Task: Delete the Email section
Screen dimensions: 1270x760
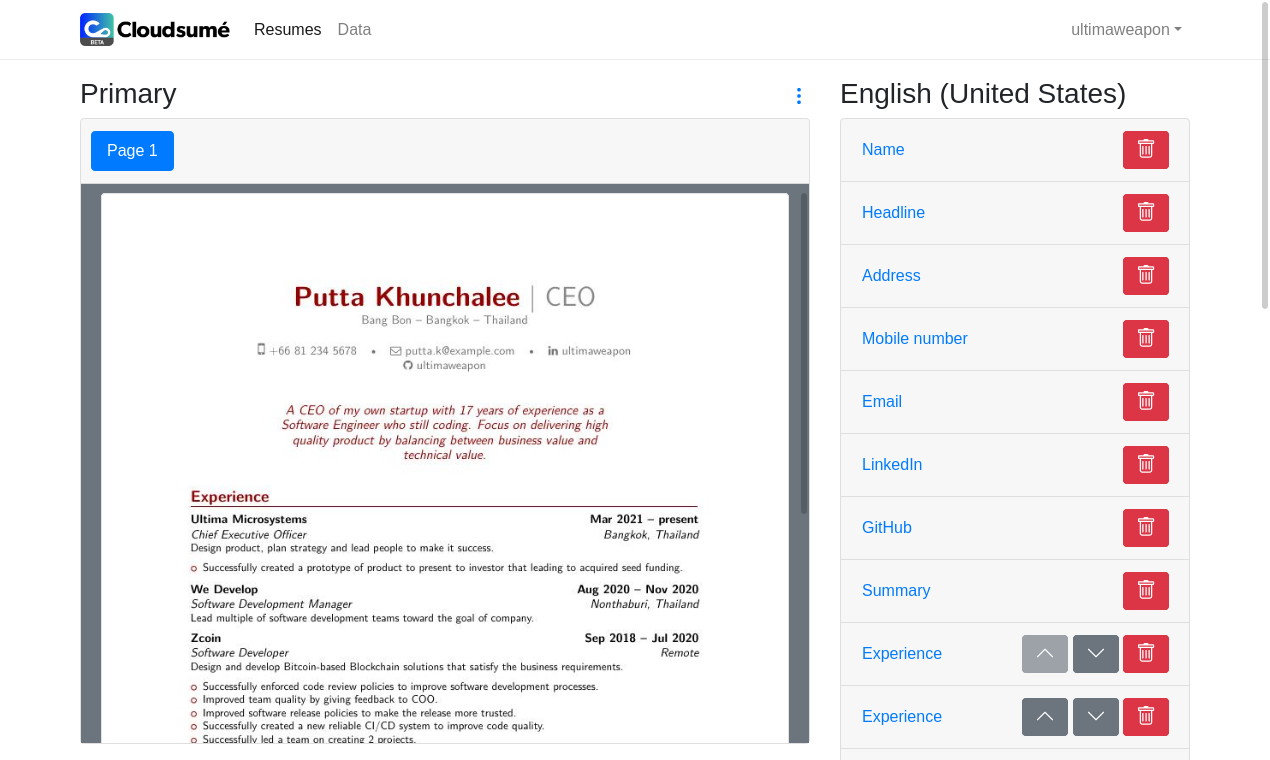Action: [x=1146, y=402]
